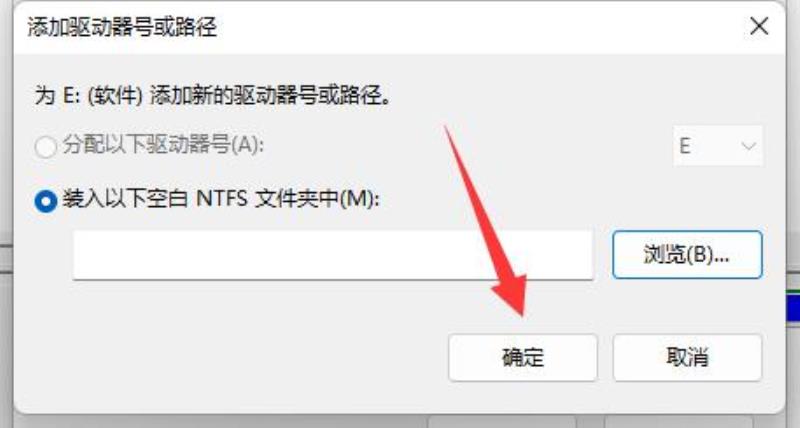800x428 pixels.
Task: Click the partially hidden button beneath the dialog
Action: tap(503, 421)
